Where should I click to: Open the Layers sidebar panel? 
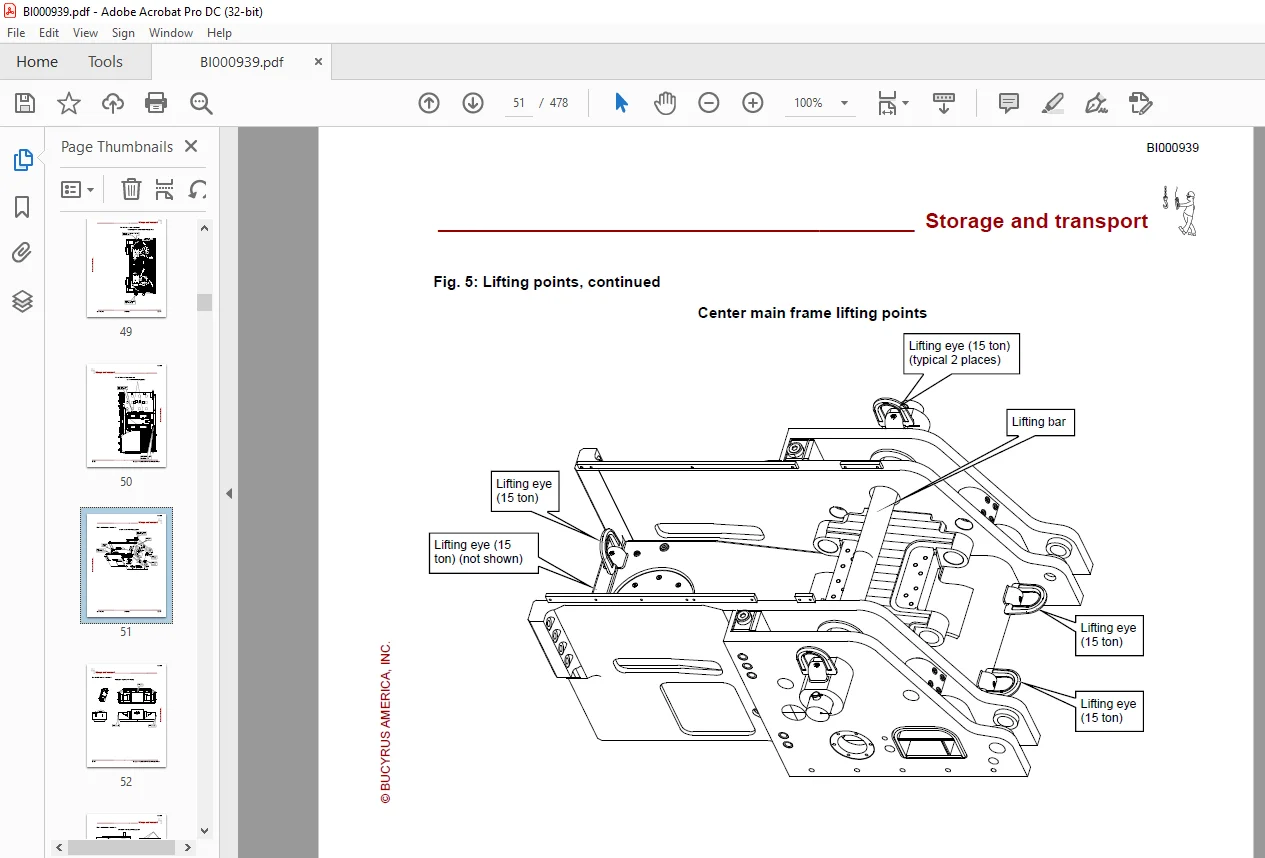click(x=22, y=300)
